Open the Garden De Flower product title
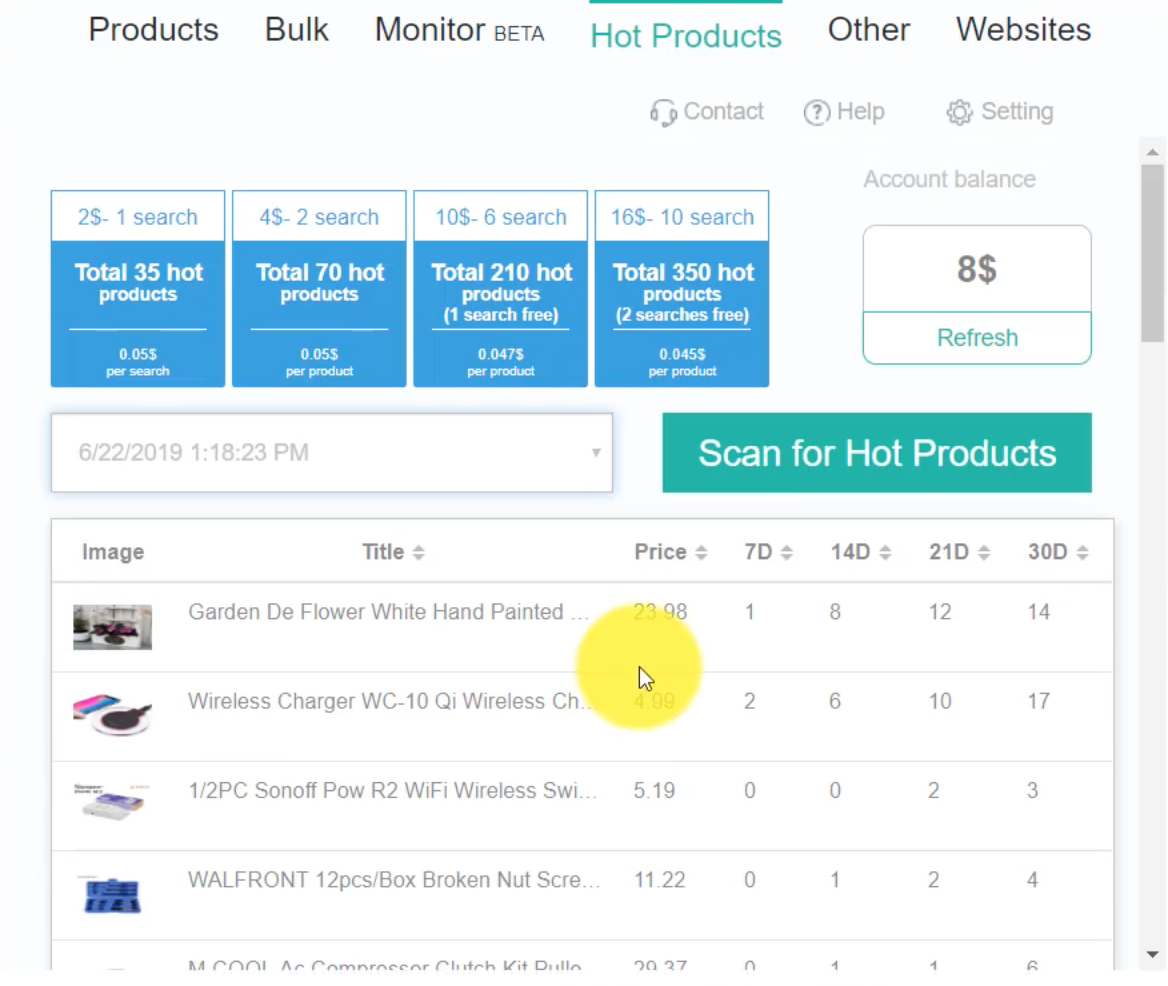Viewport: 1168px width, 986px height. point(388,612)
